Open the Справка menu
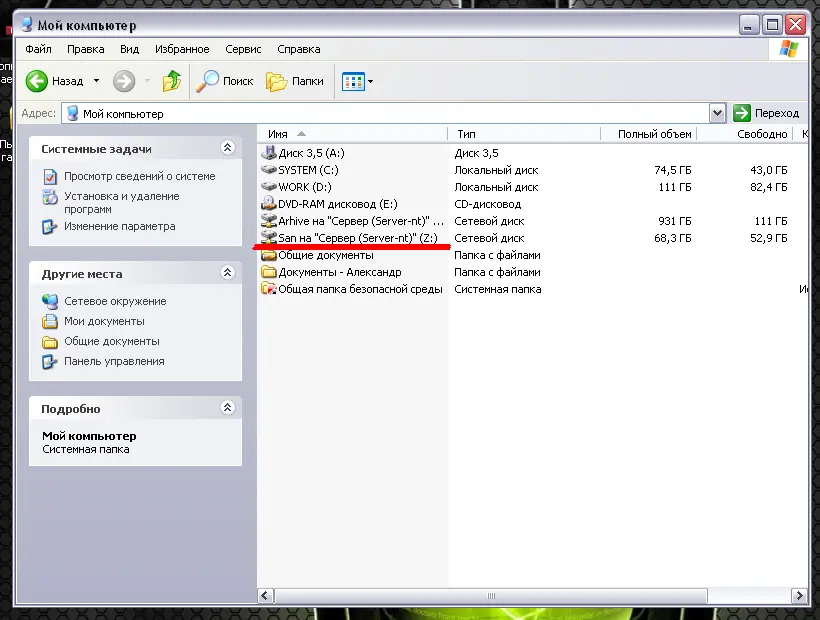 click(x=299, y=49)
